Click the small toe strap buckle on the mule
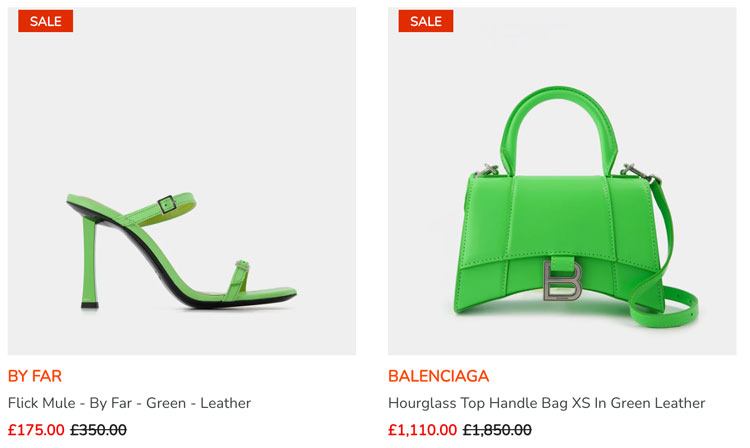Viewport: 750px width, 448px height. pos(243,266)
